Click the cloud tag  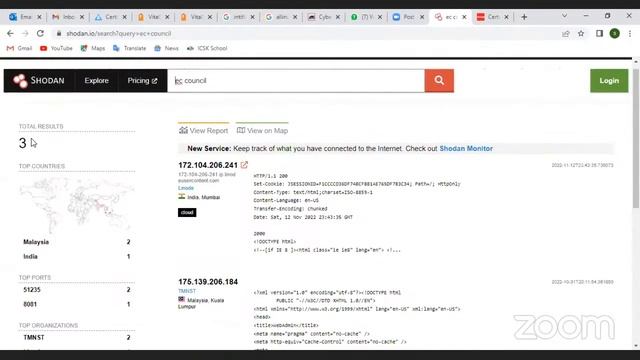(x=187, y=212)
